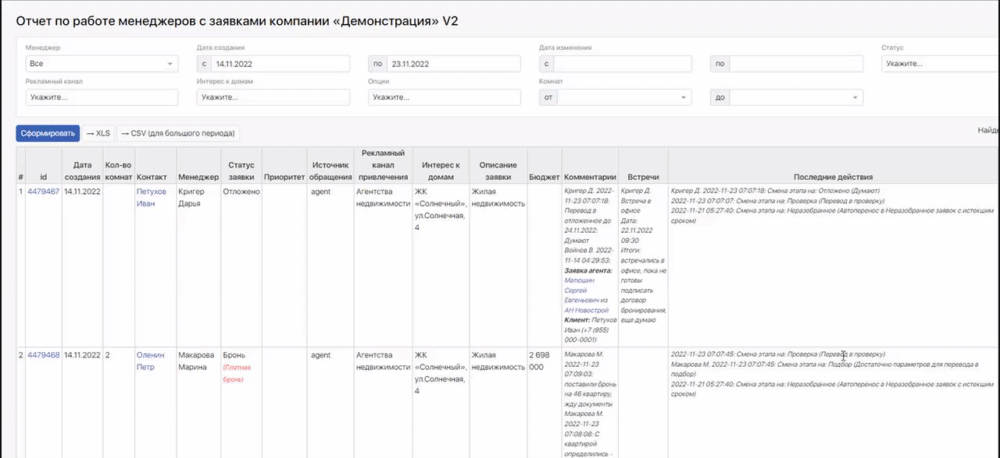Open contact Оленин Петр
The image size is (1000, 458).
[x=151, y=360]
